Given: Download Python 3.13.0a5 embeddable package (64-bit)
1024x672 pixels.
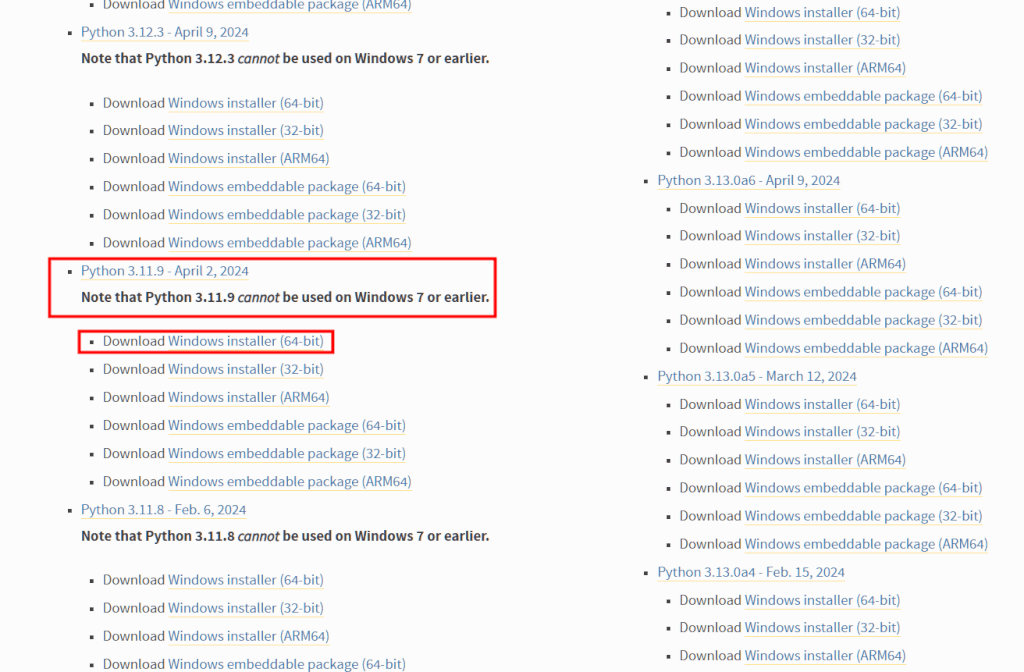Looking at the screenshot, I should [863, 488].
